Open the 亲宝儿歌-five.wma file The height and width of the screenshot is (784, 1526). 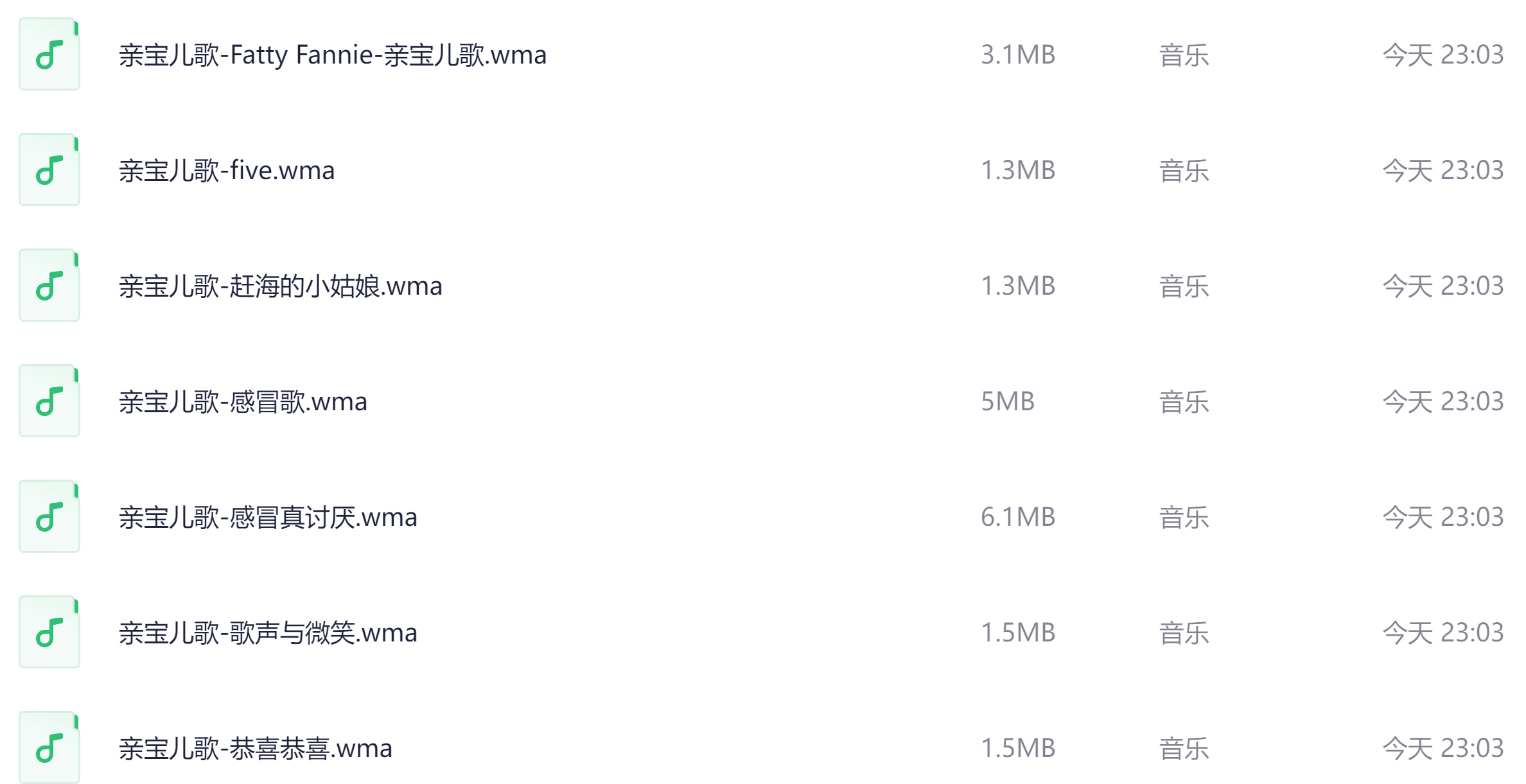(226, 171)
